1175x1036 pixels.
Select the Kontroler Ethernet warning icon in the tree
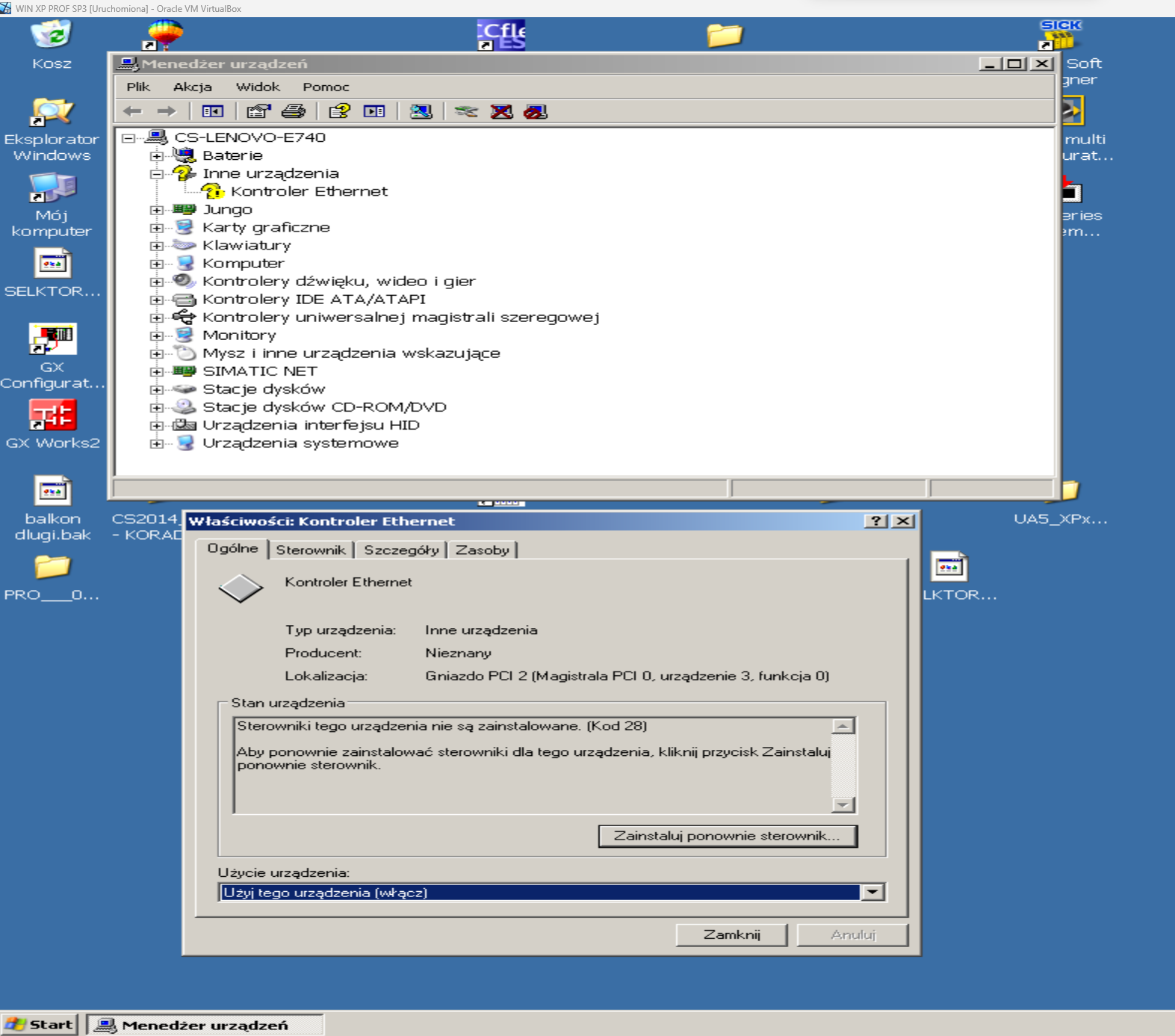coord(213,191)
